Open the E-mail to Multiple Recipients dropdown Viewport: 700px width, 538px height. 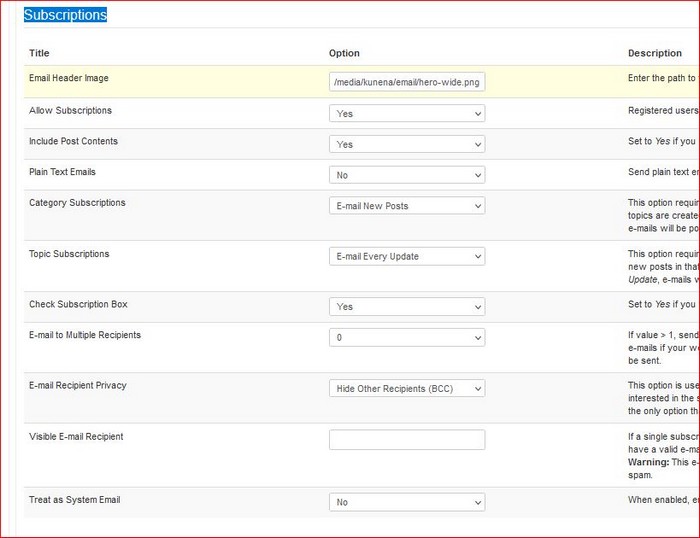point(407,338)
